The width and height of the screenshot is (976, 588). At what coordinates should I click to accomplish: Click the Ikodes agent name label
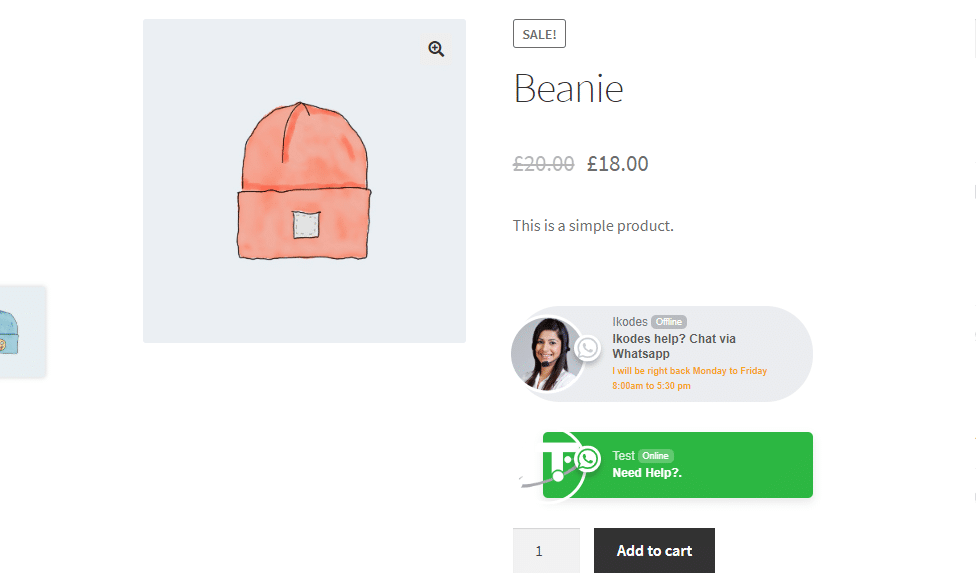coord(629,322)
